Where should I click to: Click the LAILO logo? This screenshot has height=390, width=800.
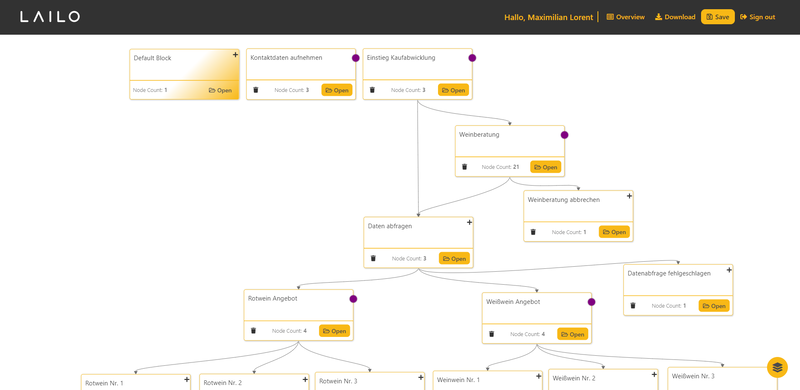(50, 17)
